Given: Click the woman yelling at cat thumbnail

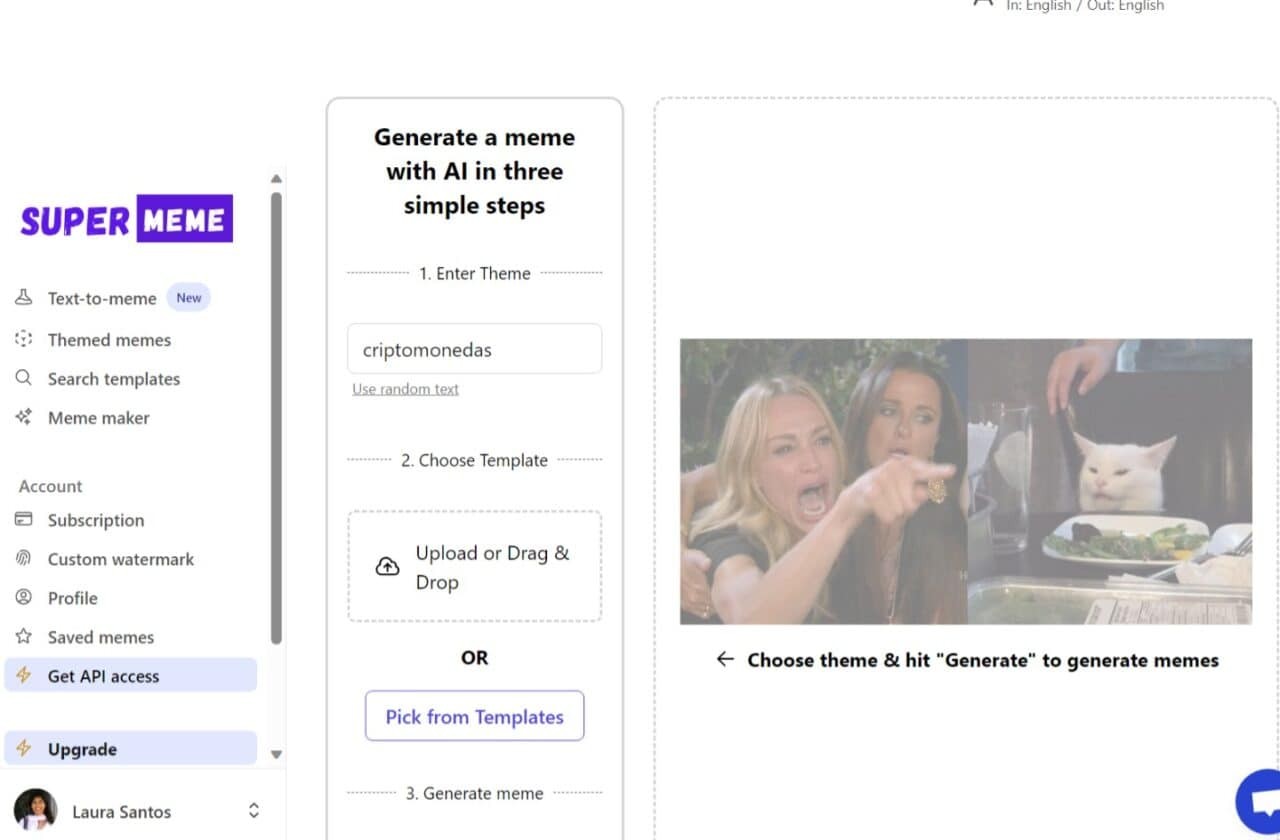Looking at the screenshot, I should click(966, 481).
